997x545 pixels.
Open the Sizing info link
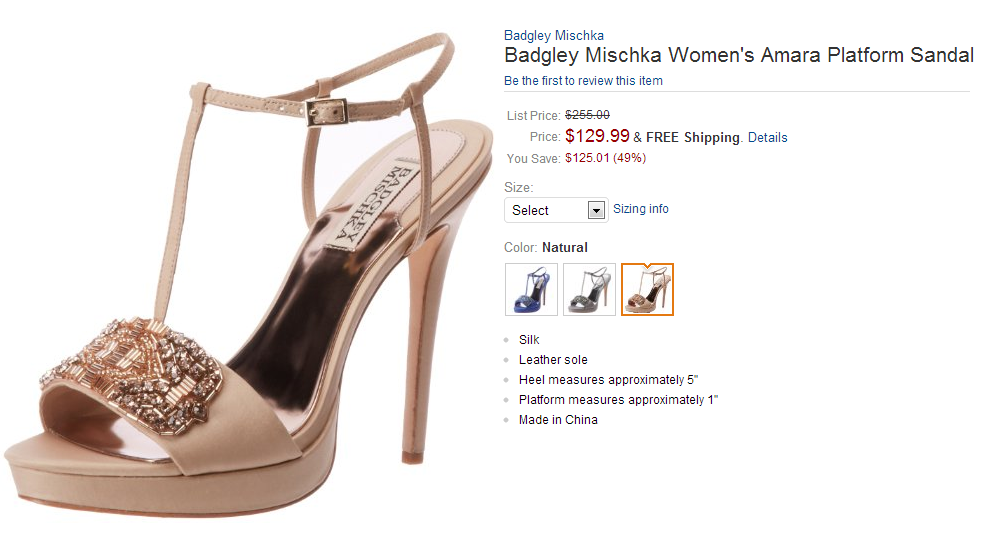[x=641, y=209]
